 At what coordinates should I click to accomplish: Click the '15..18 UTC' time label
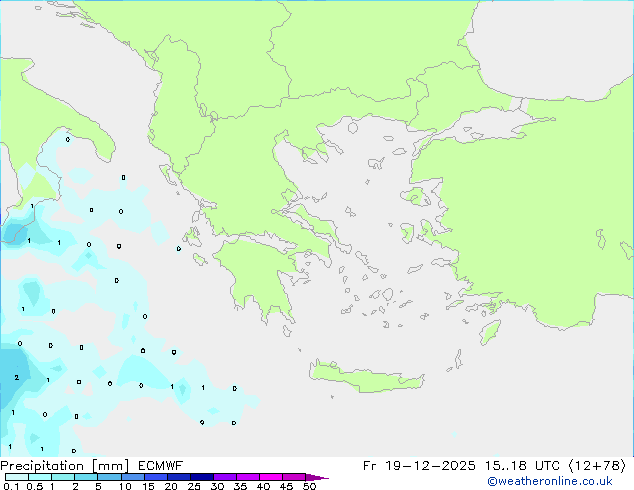[522, 466]
